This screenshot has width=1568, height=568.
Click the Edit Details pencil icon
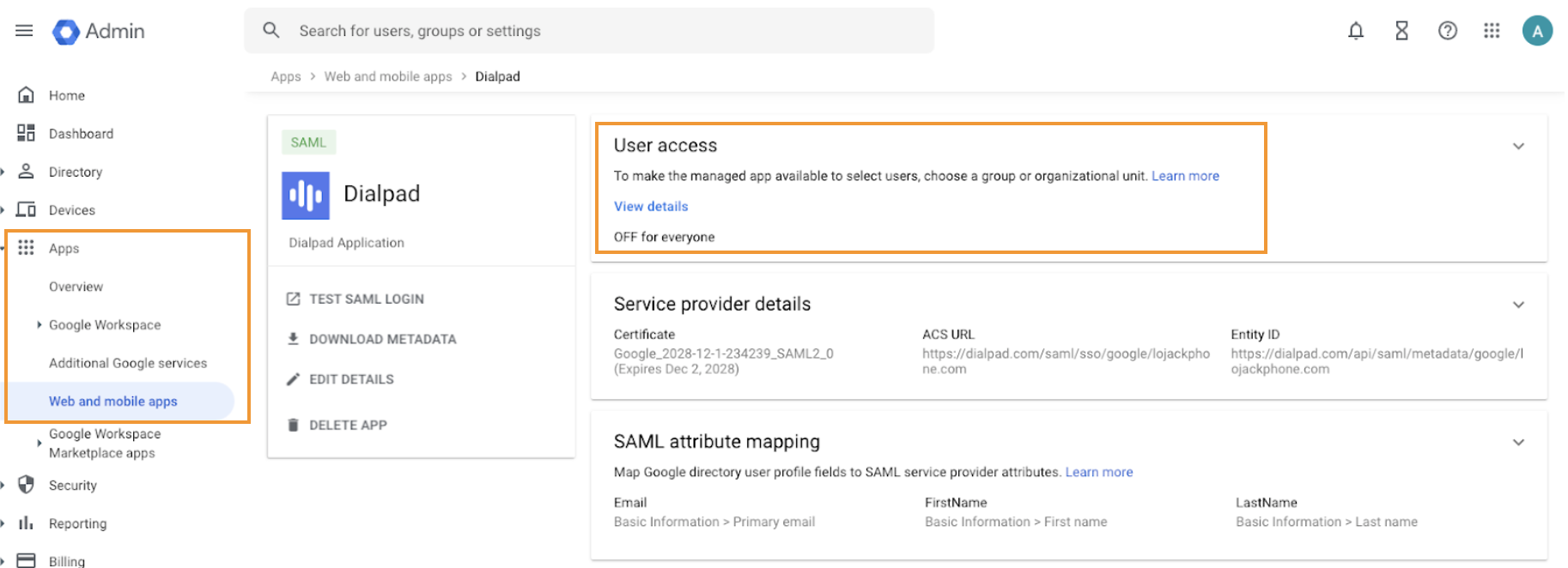293,379
